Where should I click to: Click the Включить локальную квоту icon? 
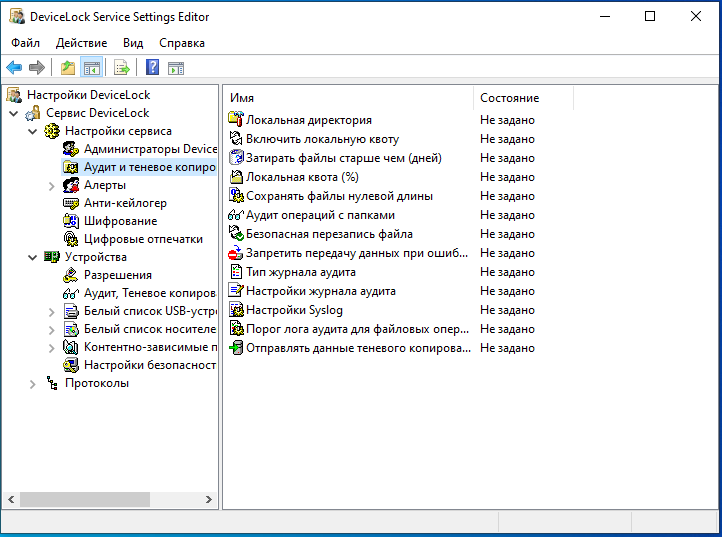236,138
